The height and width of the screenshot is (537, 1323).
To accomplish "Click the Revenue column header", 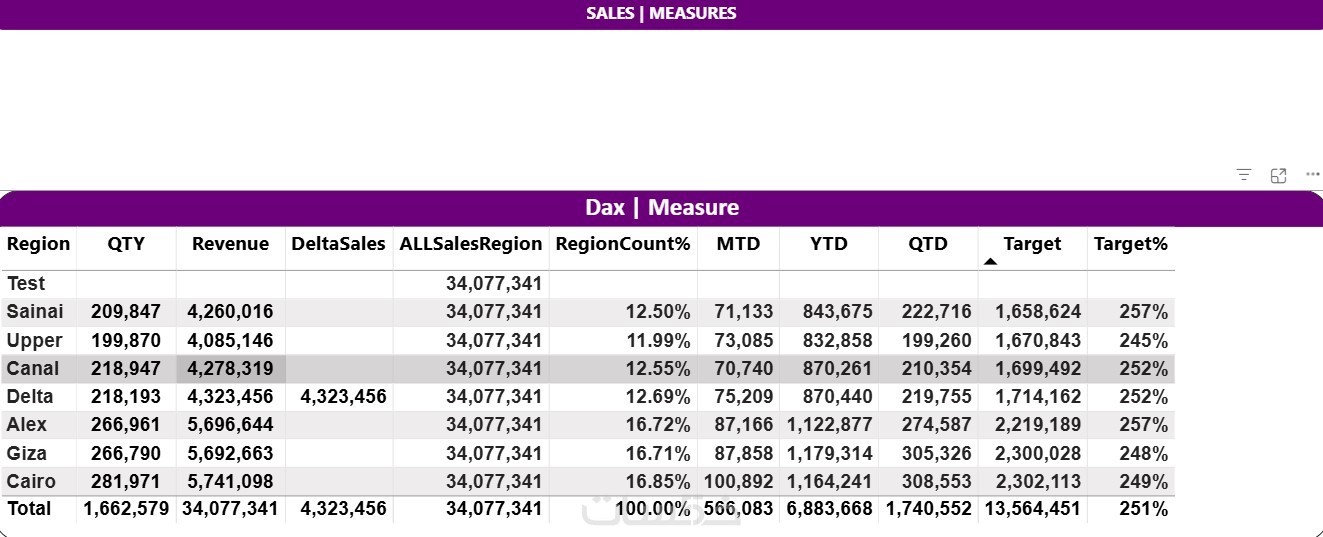I will 230,244.
